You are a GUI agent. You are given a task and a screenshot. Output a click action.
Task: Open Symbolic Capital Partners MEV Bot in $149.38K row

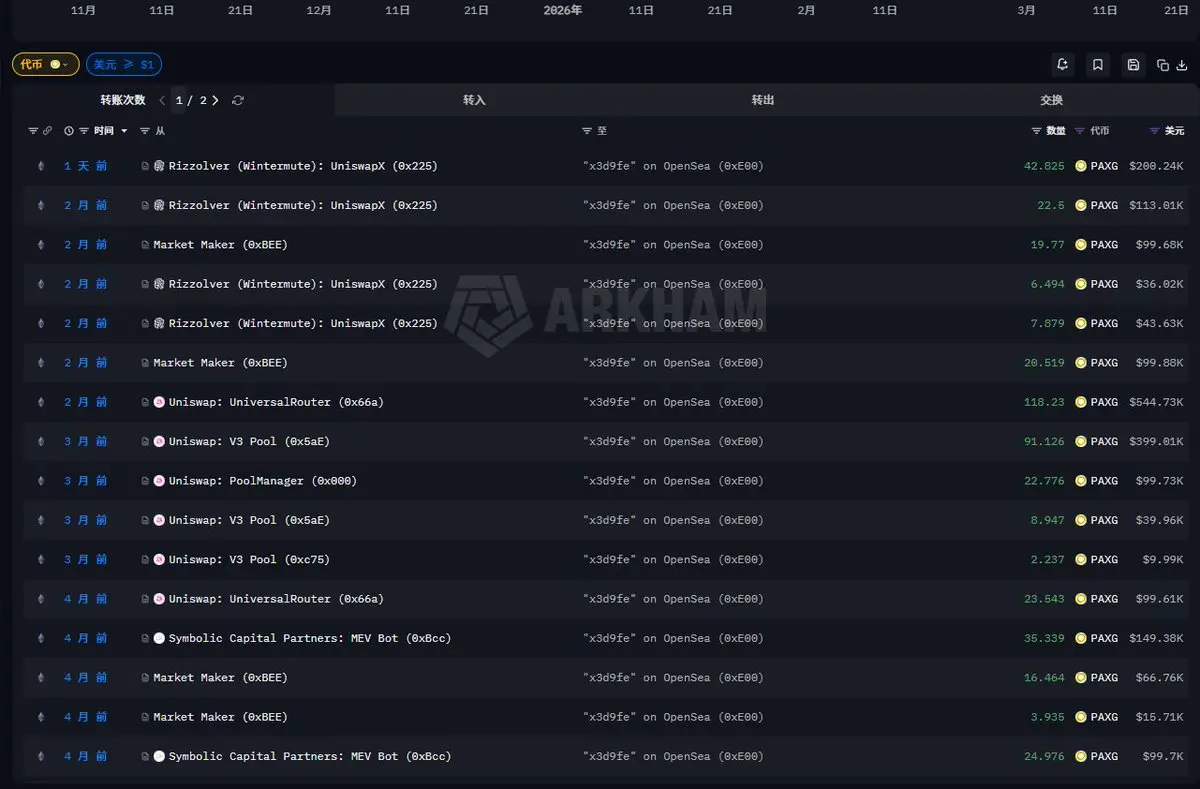tap(310, 638)
